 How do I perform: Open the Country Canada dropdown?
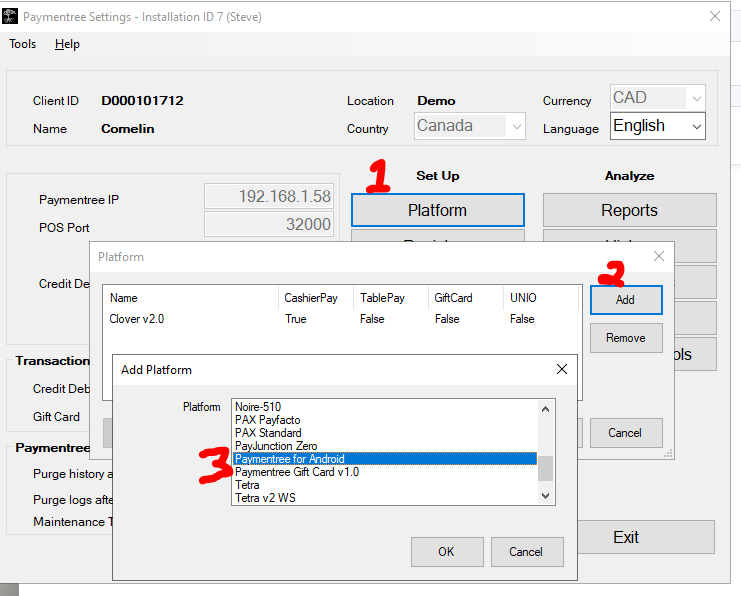(470, 126)
